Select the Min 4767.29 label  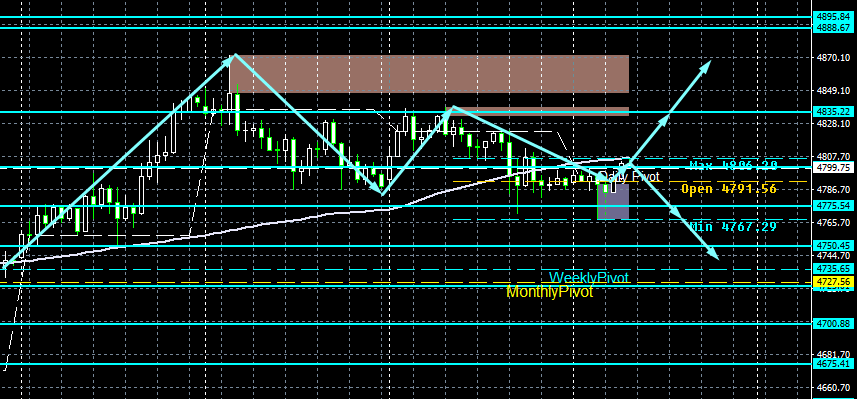(733, 226)
